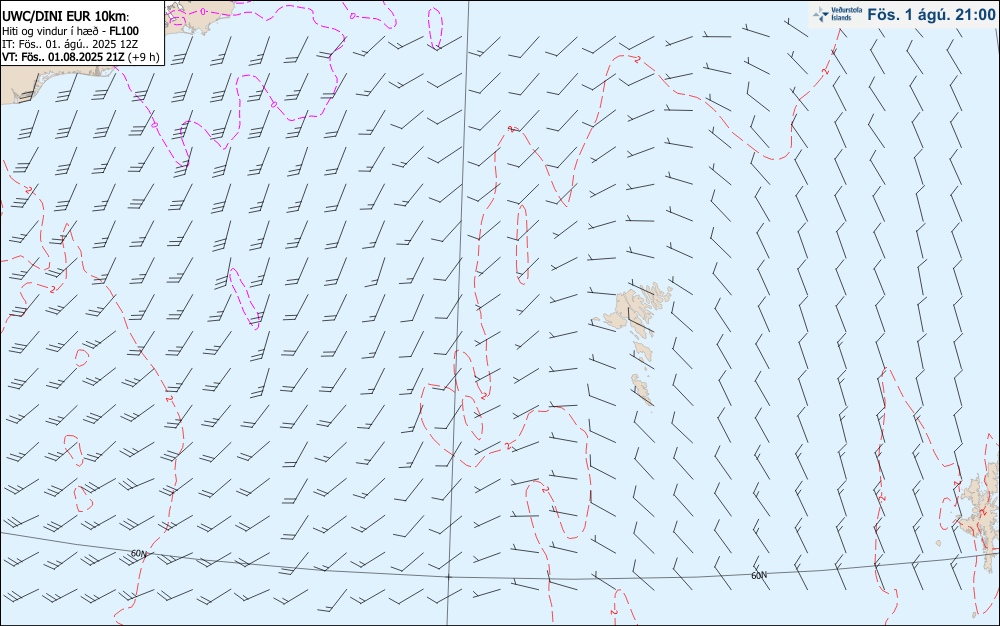Click the Veðurstofa Íslands logo icon
The height and width of the screenshot is (626, 1000).
tap(821, 14)
